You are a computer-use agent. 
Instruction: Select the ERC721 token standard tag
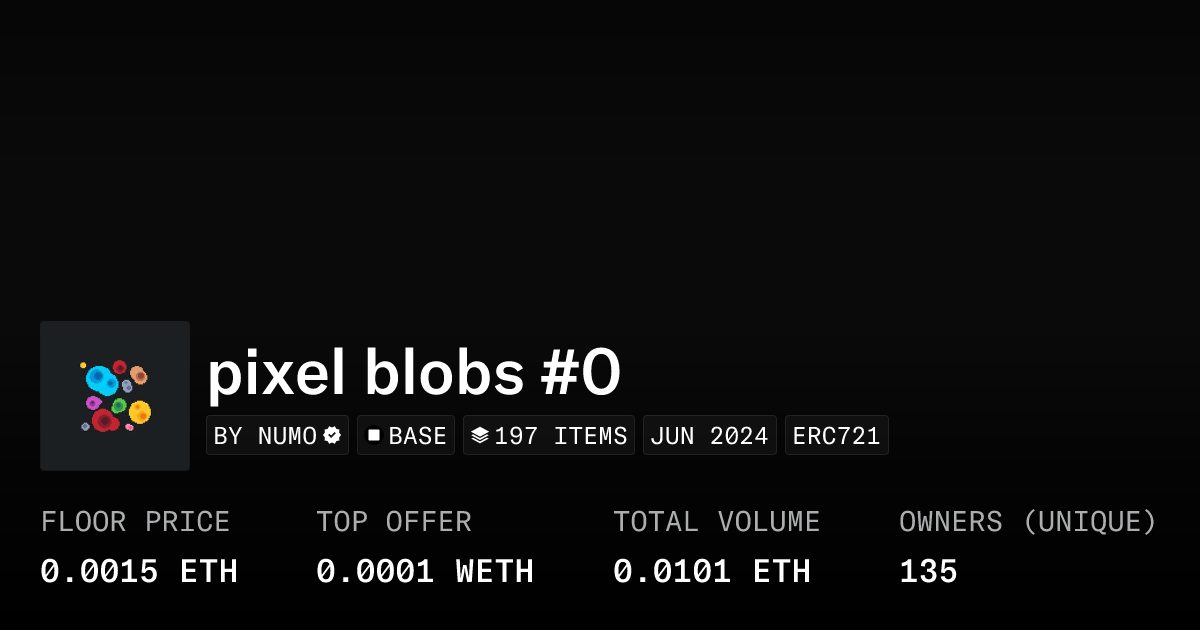(x=836, y=436)
